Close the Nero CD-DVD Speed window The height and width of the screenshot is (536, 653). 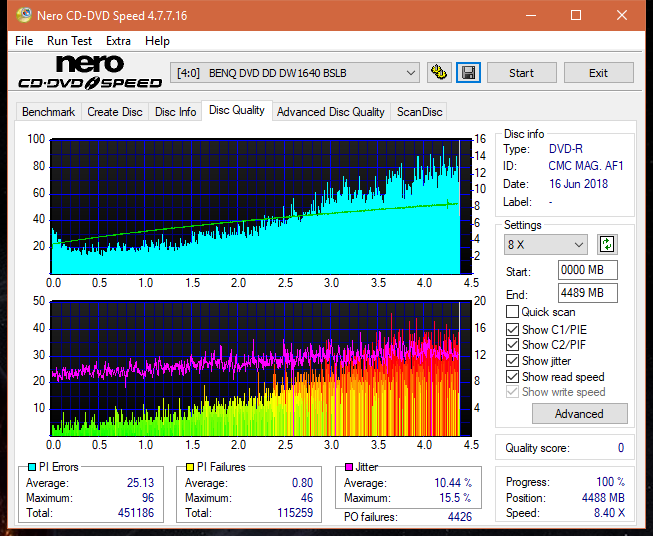point(622,15)
